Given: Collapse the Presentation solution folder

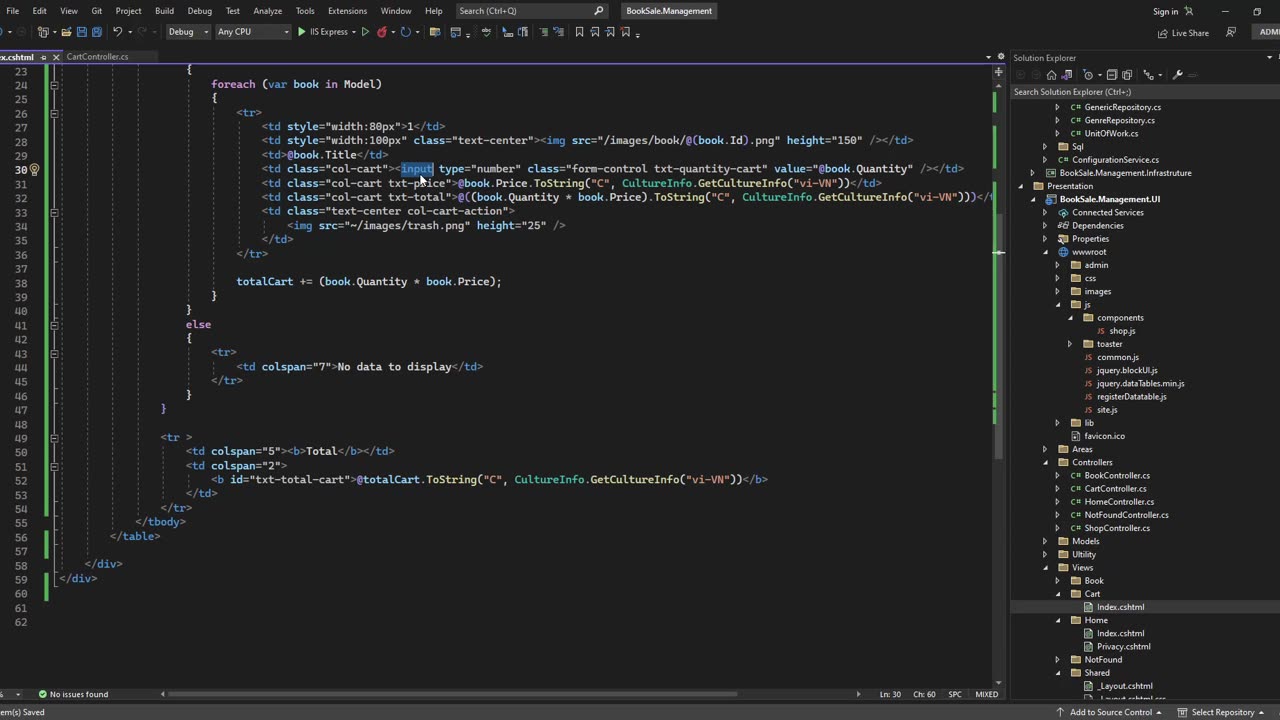Looking at the screenshot, I should [1021, 186].
